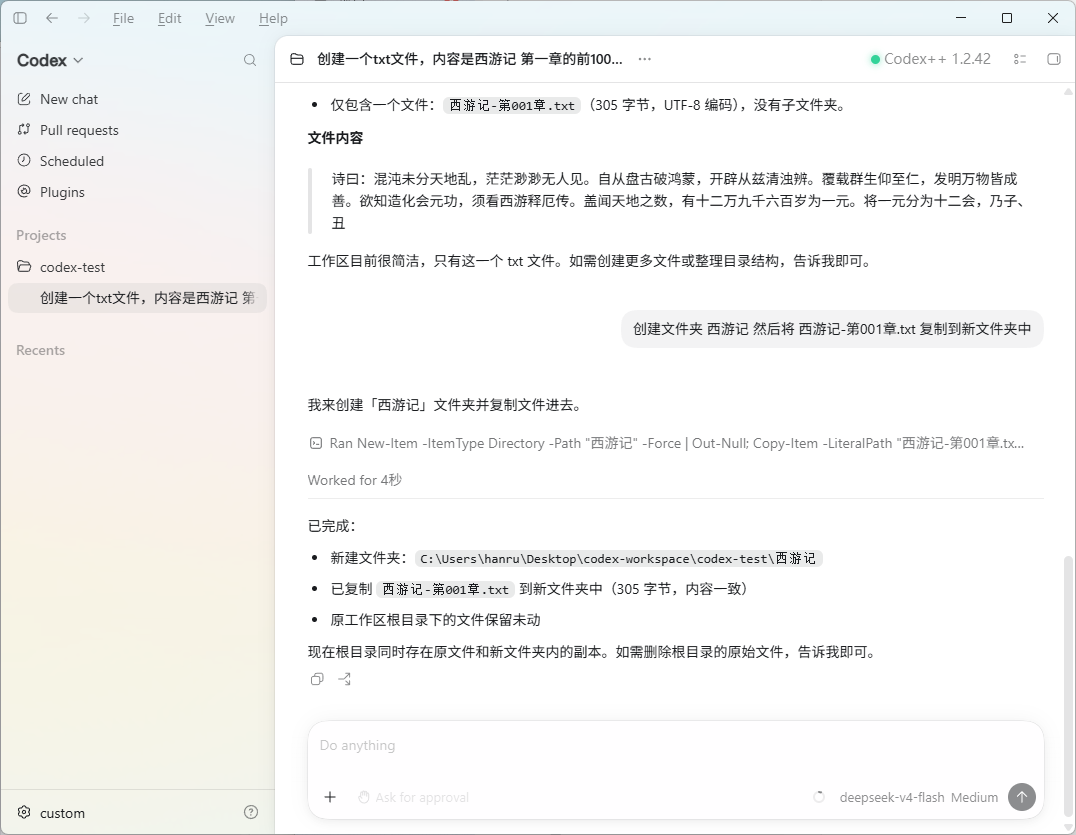Click the 文件内容 heading
Screen dimensions: 1076x835
(335, 138)
